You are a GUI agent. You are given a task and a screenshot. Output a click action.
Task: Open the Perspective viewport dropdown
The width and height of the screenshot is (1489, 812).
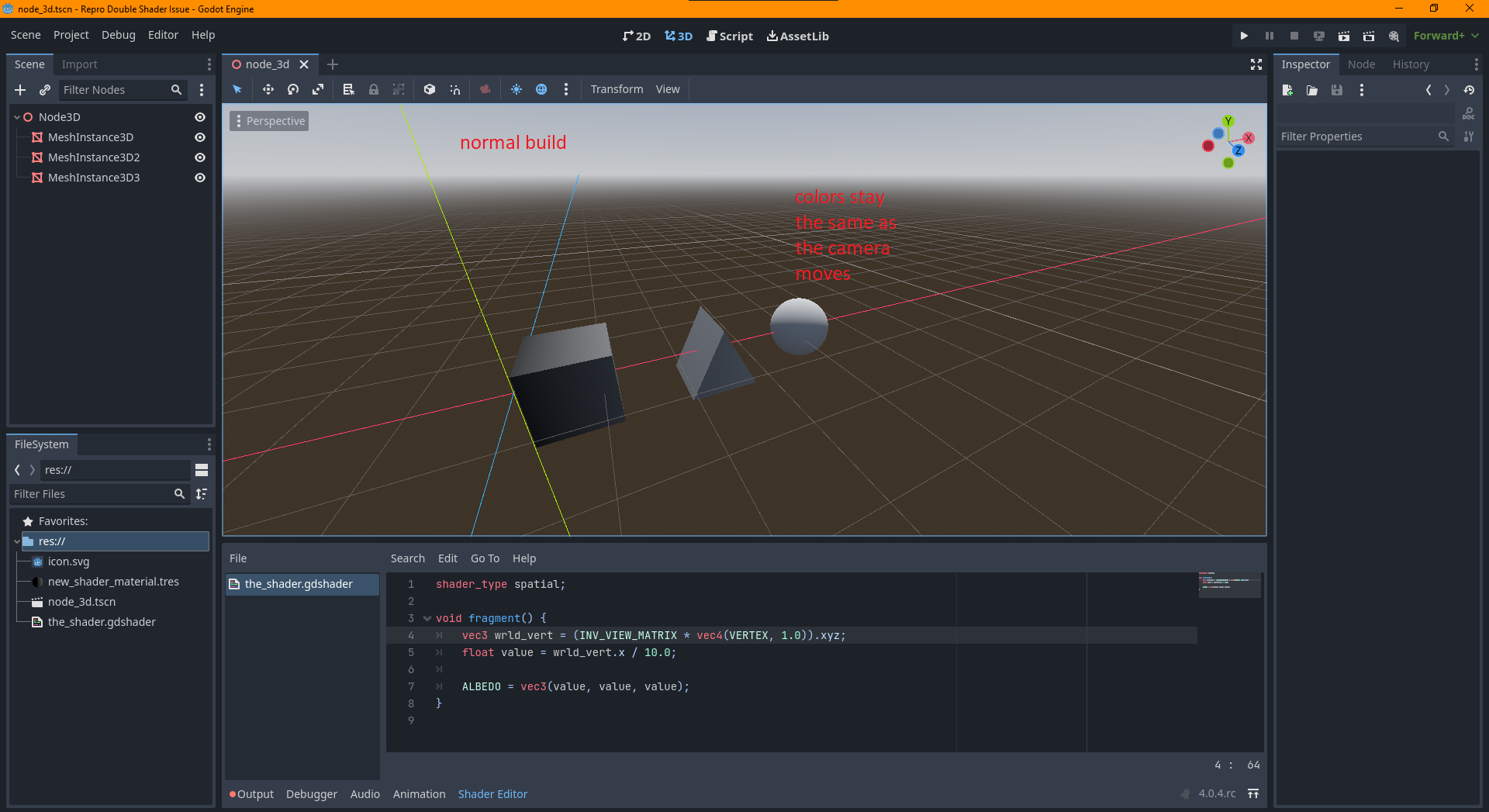pyautogui.click(x=268, y=121)
